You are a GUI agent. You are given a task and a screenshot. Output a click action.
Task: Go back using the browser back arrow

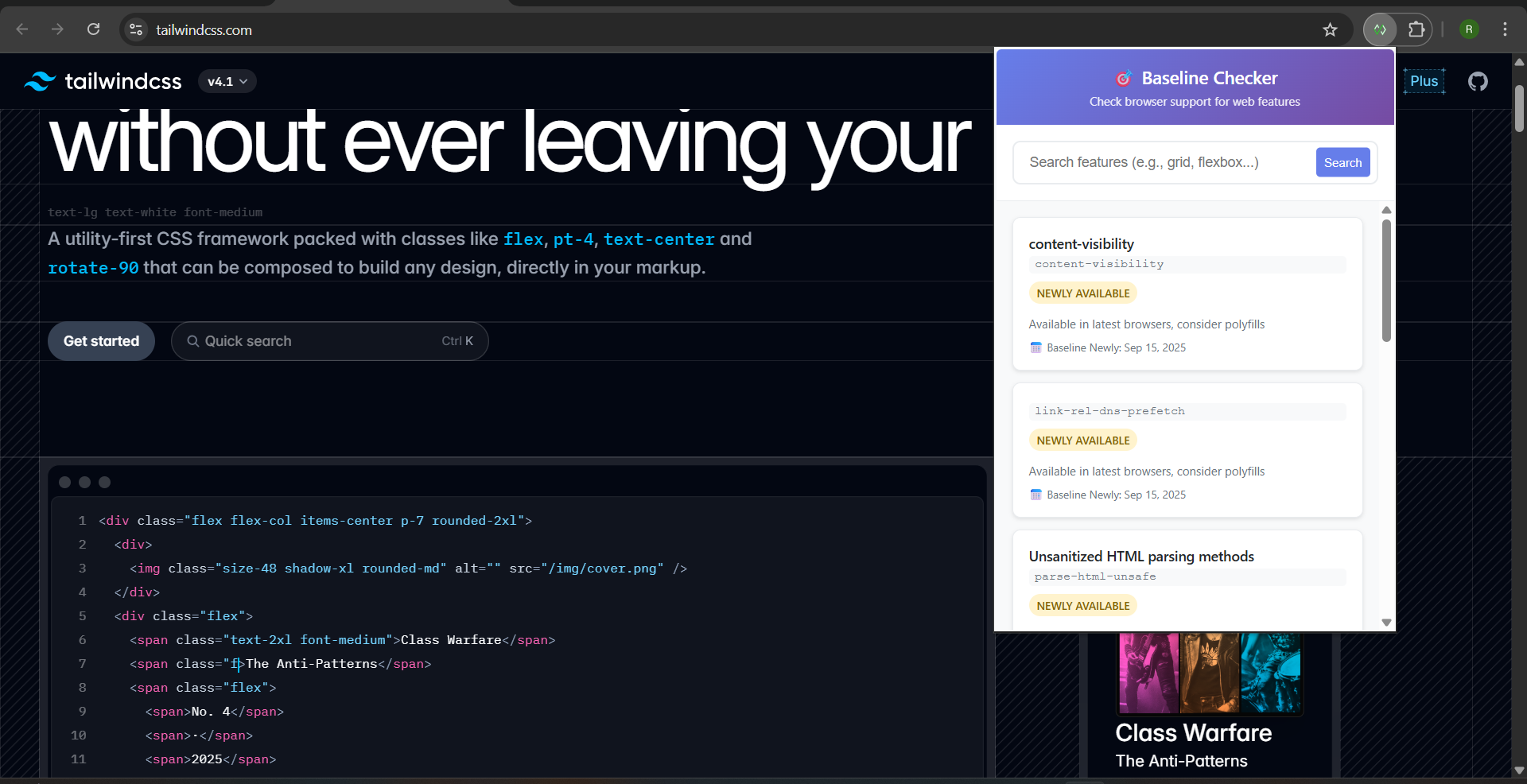click(22, 29)
